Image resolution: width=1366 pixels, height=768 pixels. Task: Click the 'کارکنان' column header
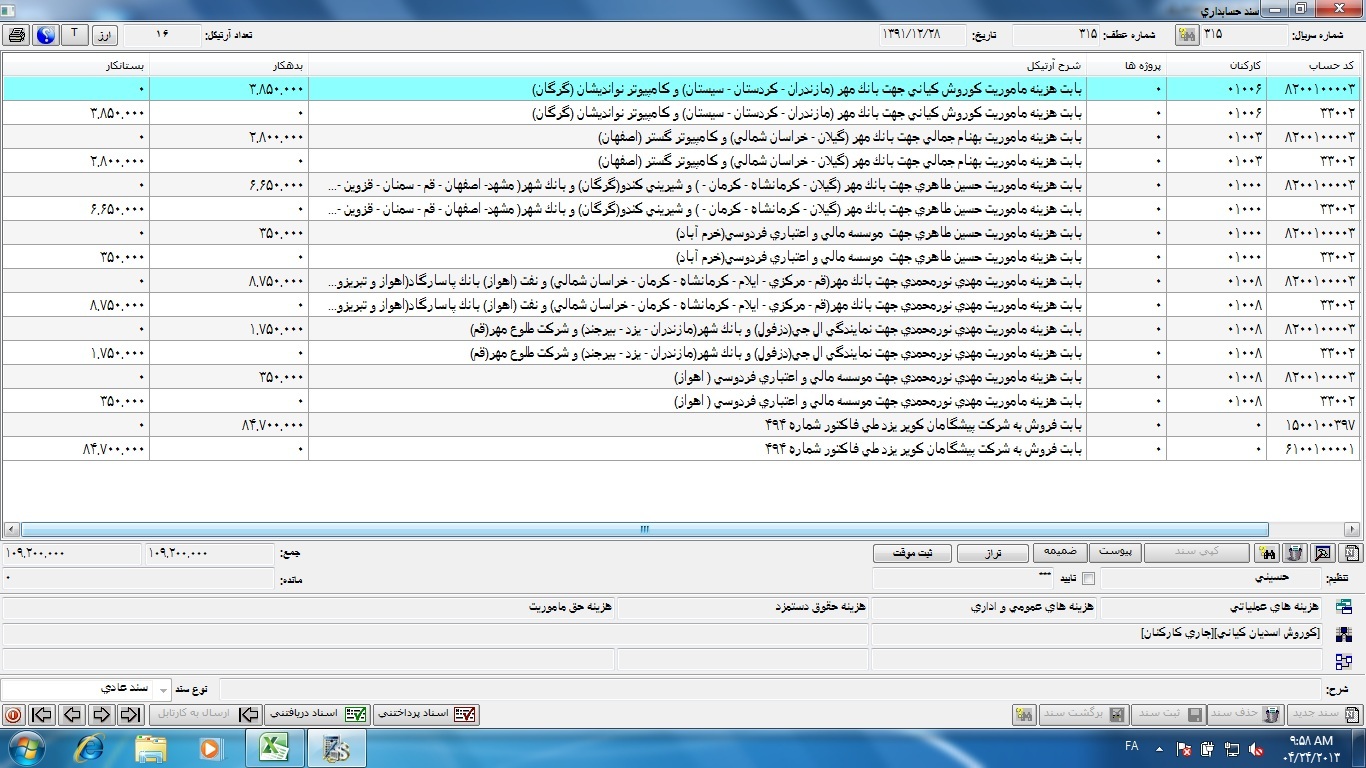tap(1215, 65)
